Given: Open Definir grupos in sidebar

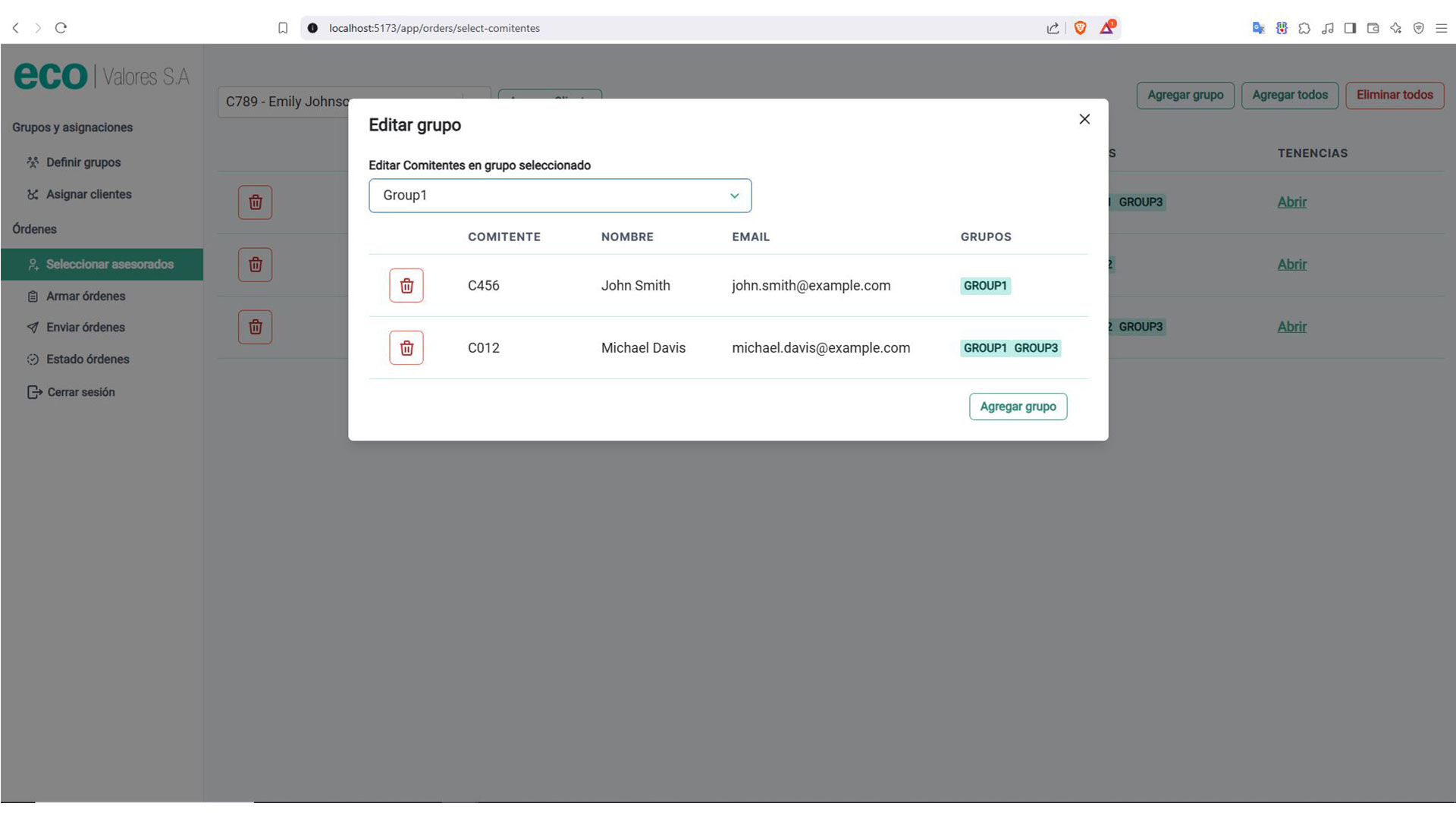Looking at the screenshot, I should tap(83, 162).
